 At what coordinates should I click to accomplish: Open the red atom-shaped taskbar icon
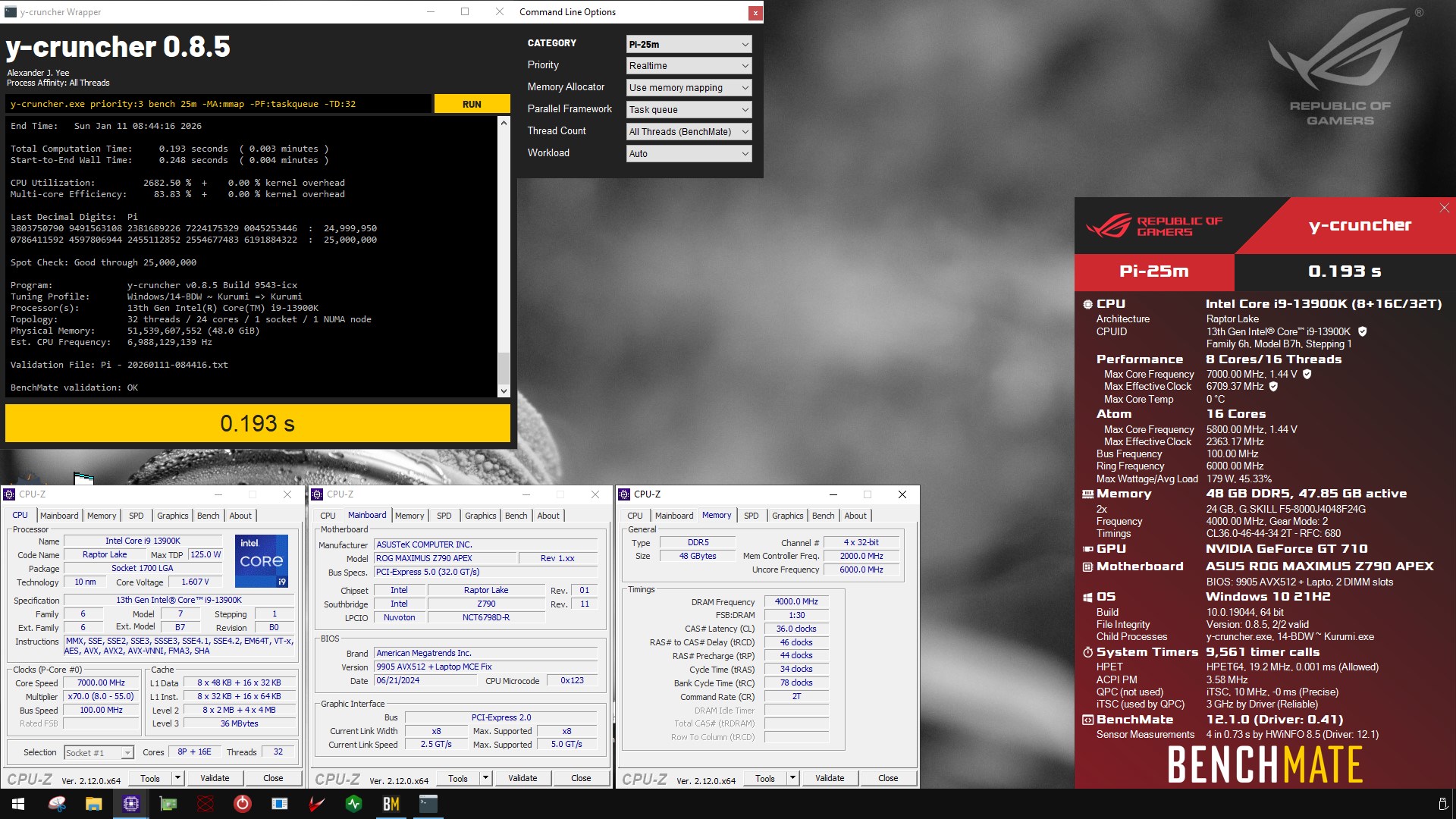click(206, 804)
